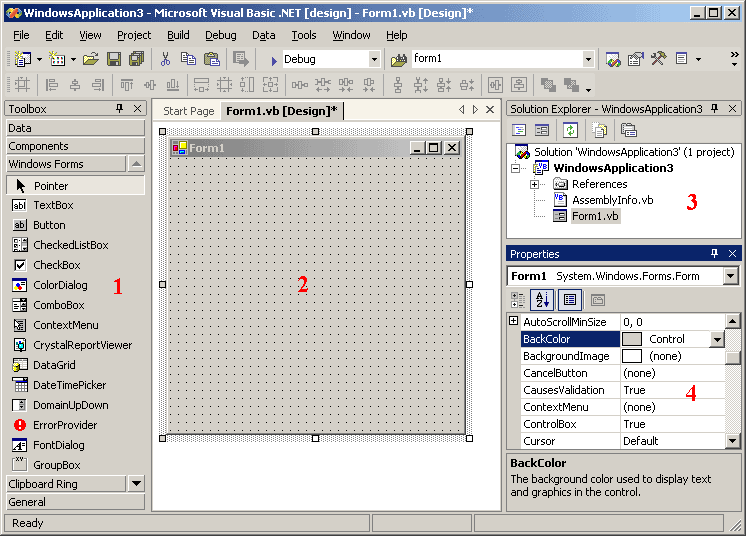The height and width of the screenshot is (536, 746).
Task: Open the Properties object selector dropdown
Action: click(x=730, y=276)
